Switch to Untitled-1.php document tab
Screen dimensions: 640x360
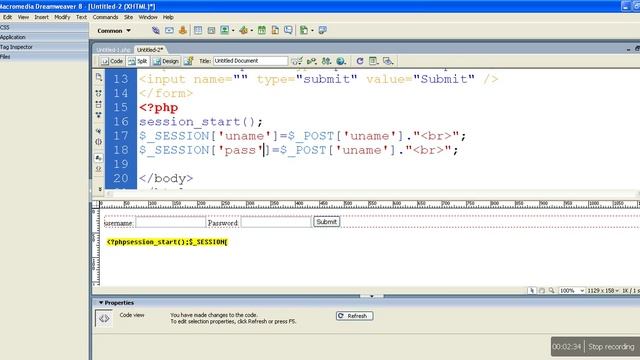coord(113,50)
